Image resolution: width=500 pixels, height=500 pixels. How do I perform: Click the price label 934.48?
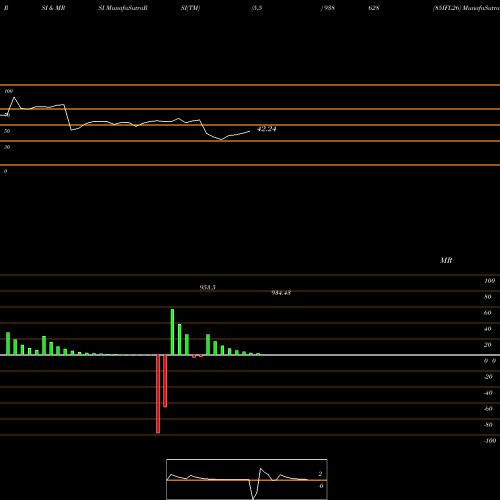click(x=281, y=293)
